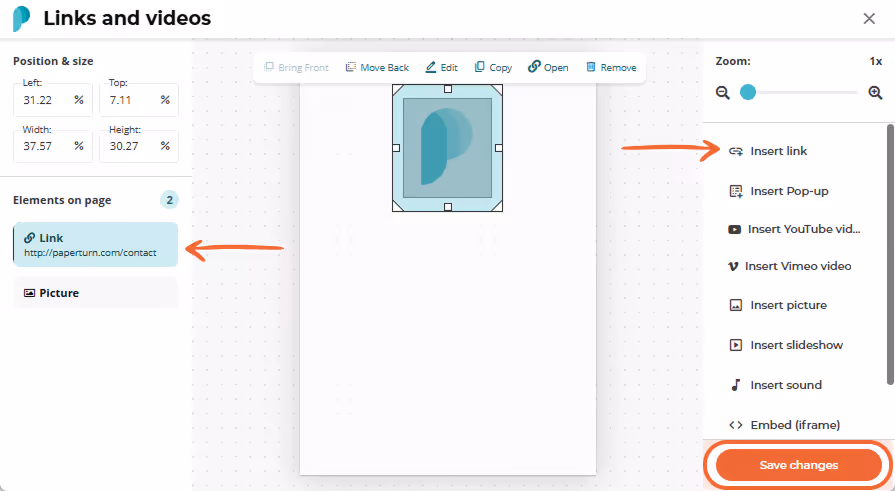Click the Vimeo logo icon
Image resolution: width=895 pixels, height=491 pixels.
coord(733,267)
